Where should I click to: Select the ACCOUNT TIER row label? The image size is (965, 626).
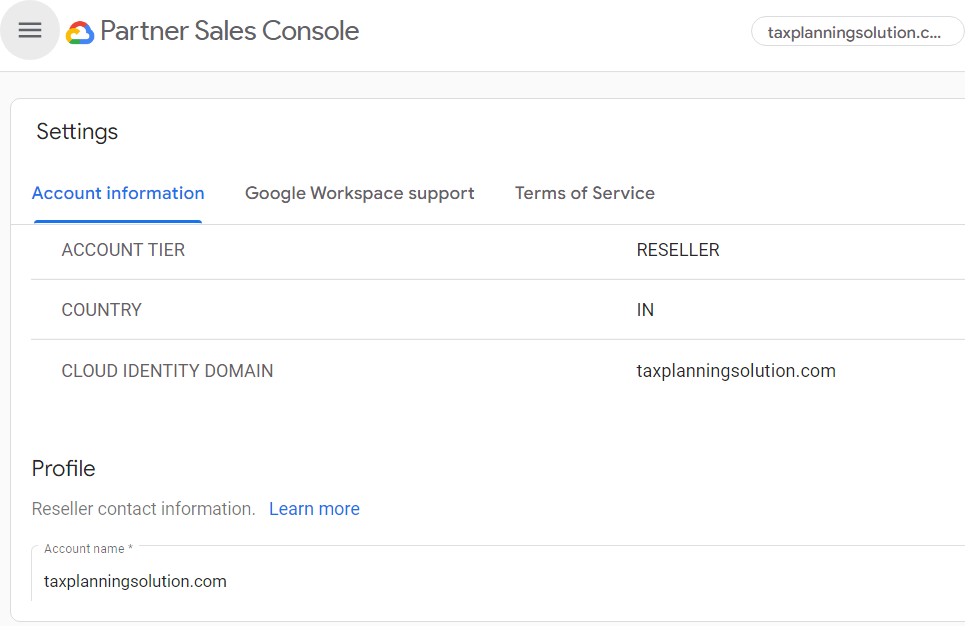[x=123, y=250]
